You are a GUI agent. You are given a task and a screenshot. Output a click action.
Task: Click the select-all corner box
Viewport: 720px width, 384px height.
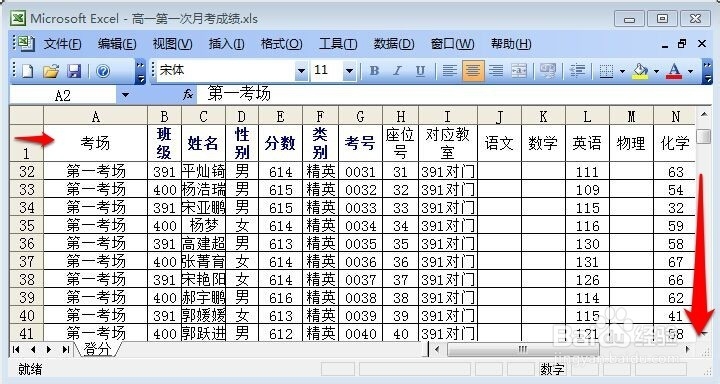pyautogui.click(x=27, y=116)
